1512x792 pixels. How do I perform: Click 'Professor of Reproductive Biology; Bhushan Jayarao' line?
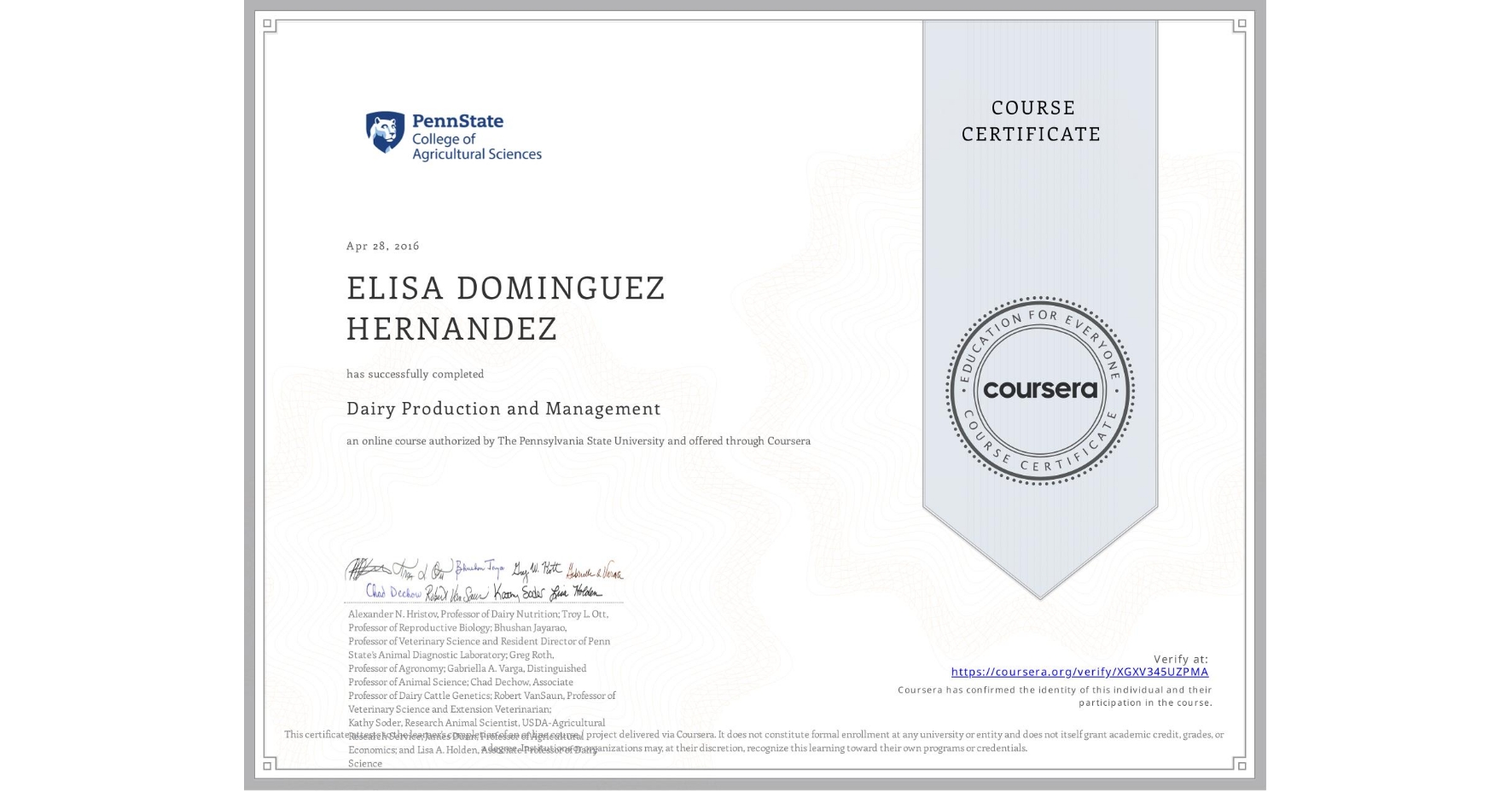pos(457,627)
